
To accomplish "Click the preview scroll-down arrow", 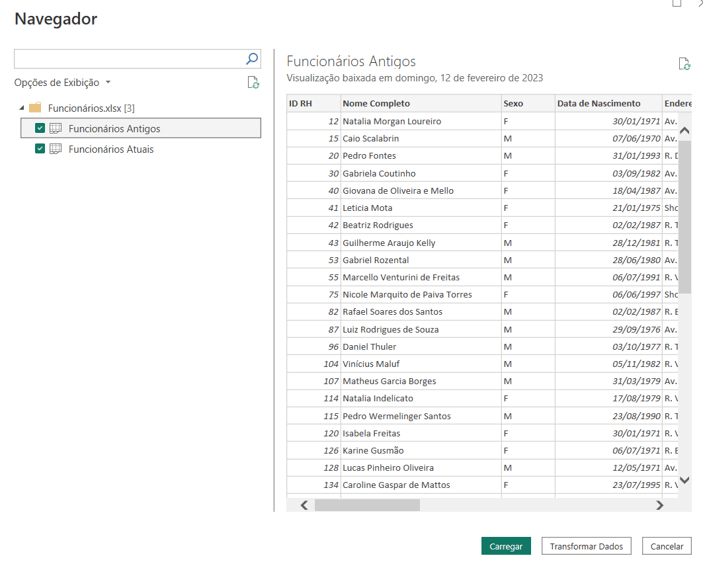I will (x=684, y=481).
